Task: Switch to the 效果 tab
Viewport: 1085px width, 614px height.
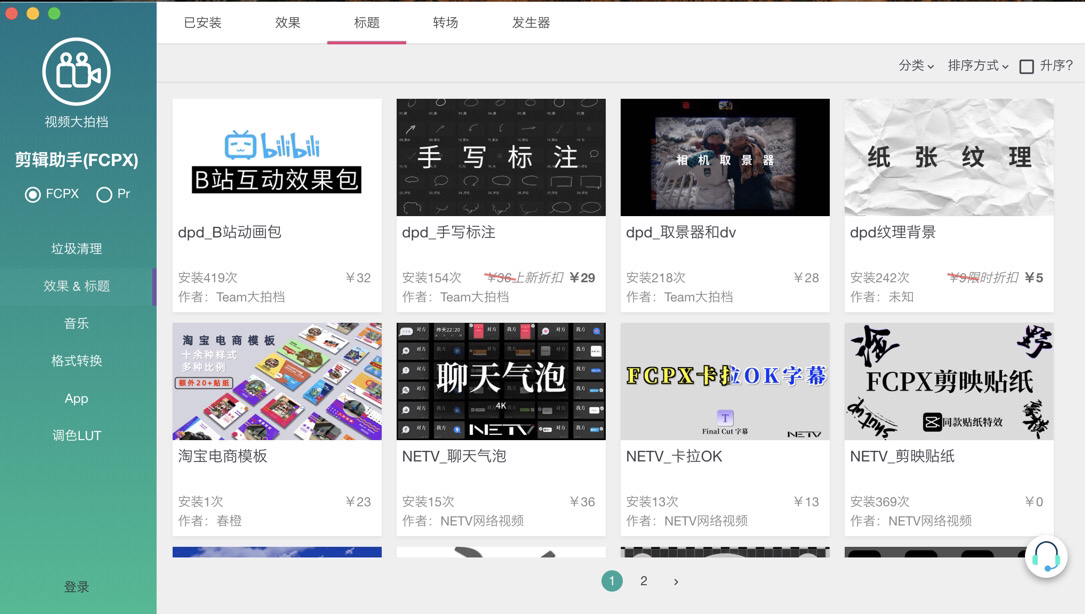Action: click(288, 23)
